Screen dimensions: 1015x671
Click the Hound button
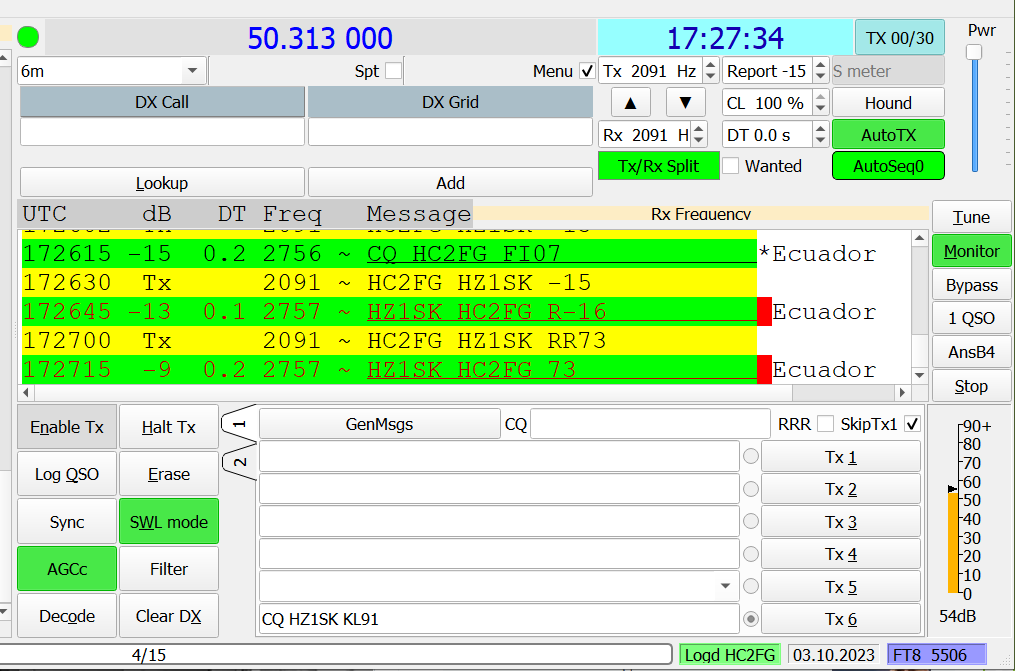tap(888, 103)
